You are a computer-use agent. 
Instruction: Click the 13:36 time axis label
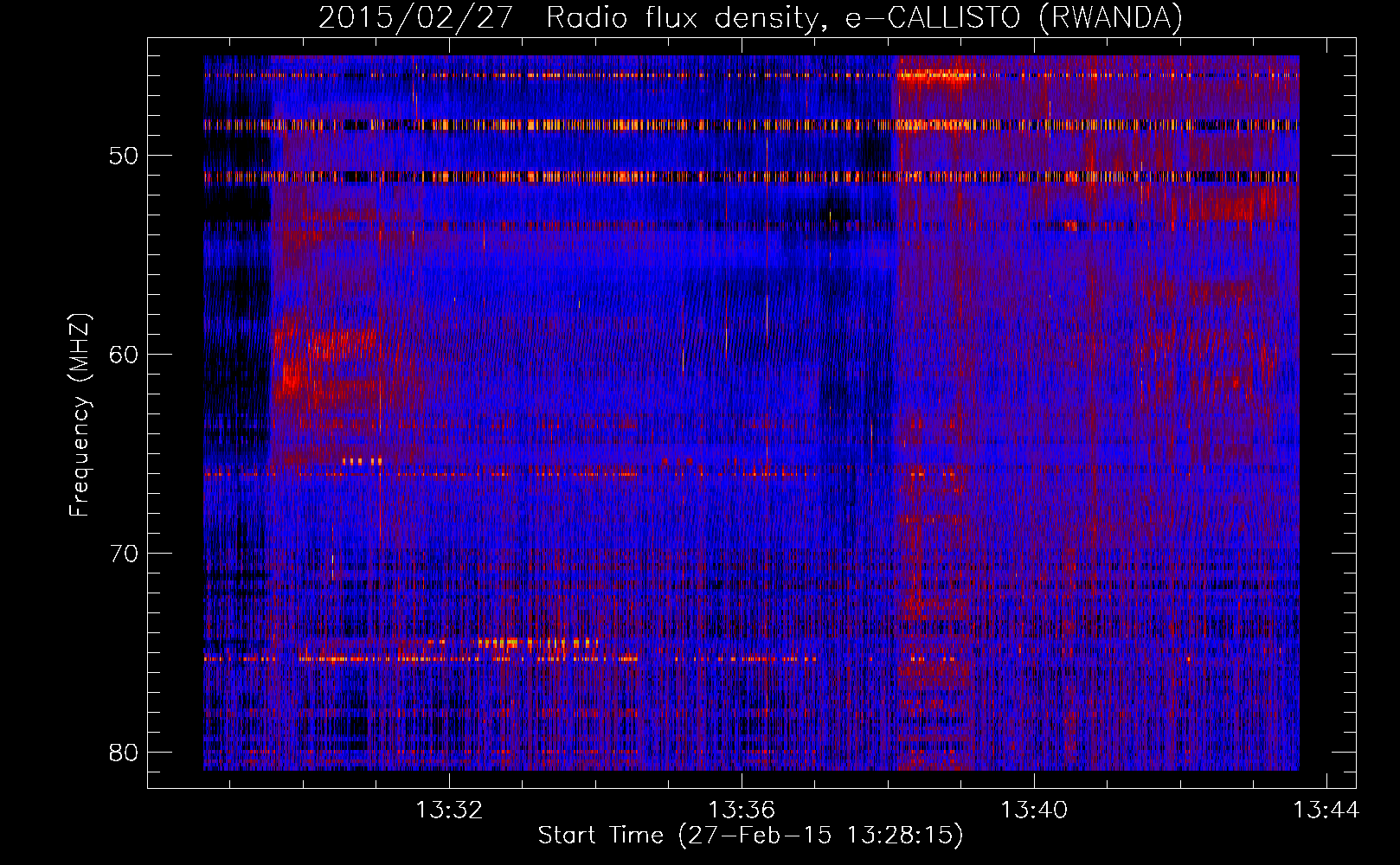[x=742, y=811]
